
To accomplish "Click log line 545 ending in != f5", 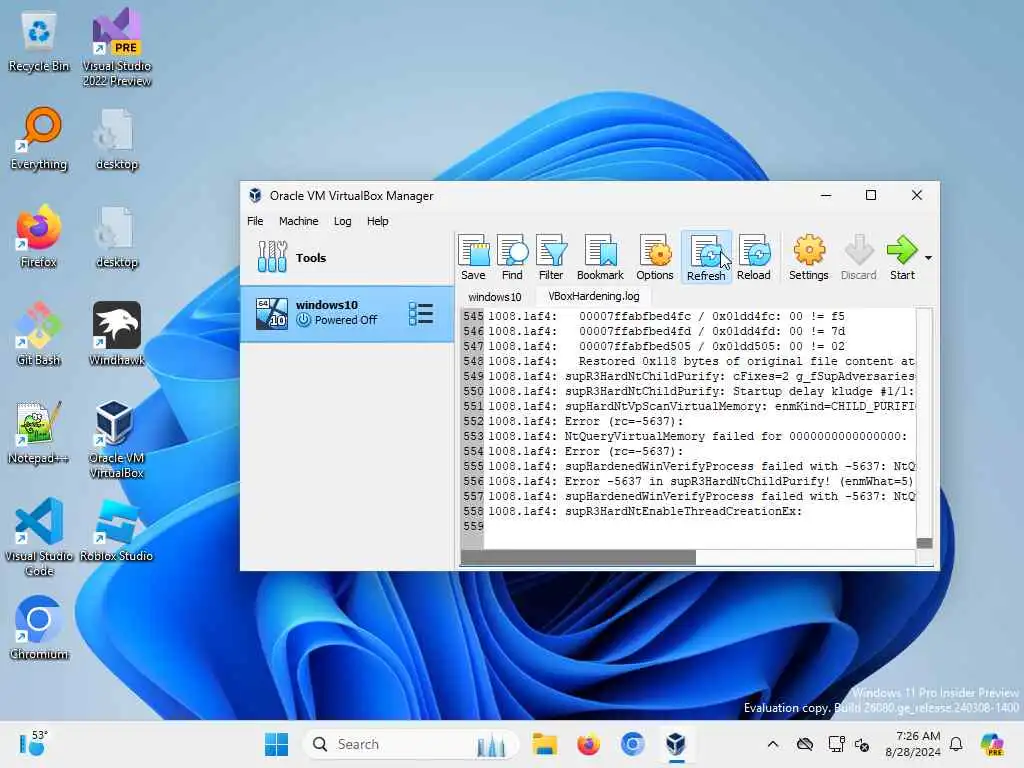I will [666, 316].
